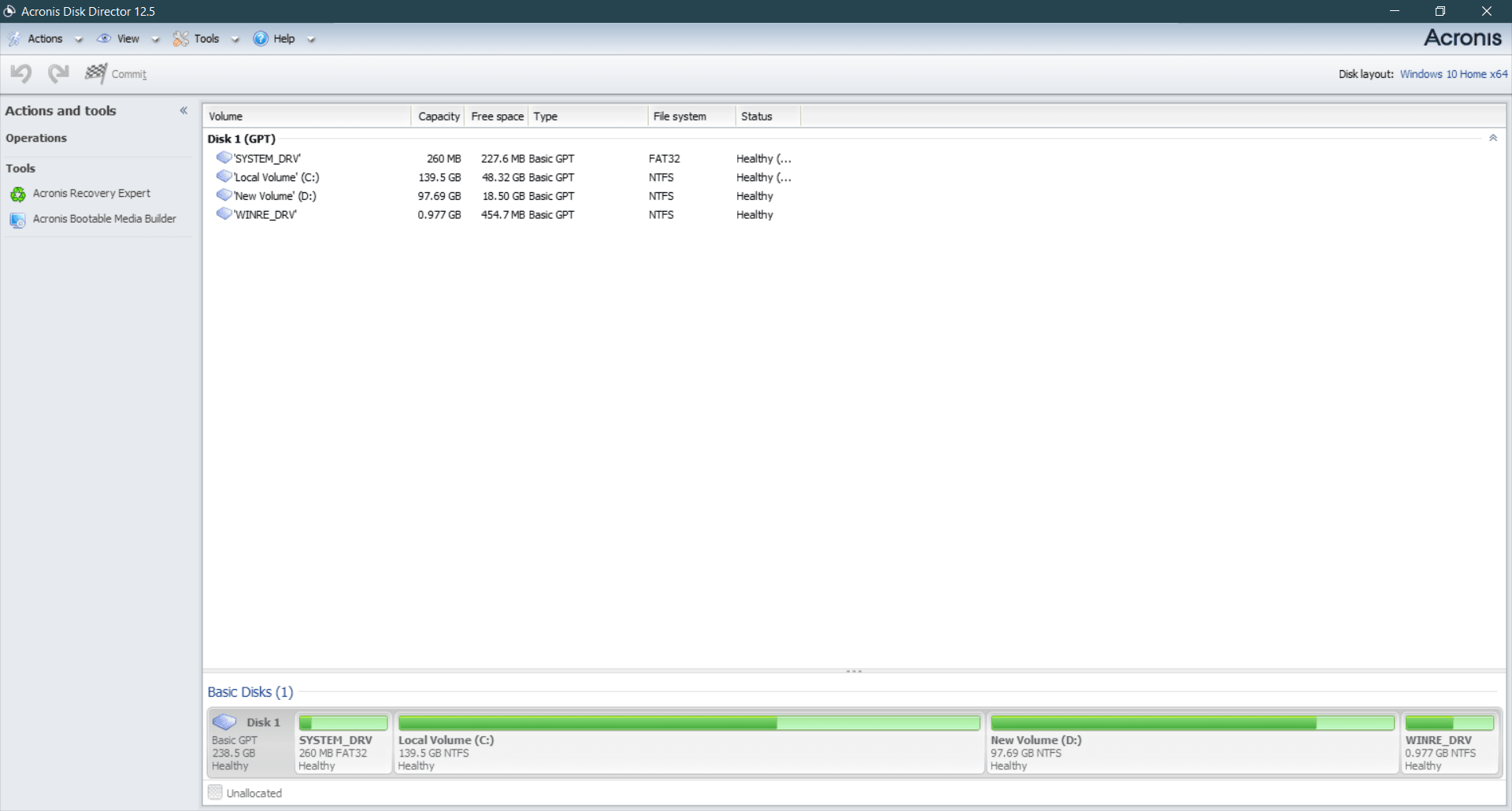Restore down the application window

pos(1440,11)
